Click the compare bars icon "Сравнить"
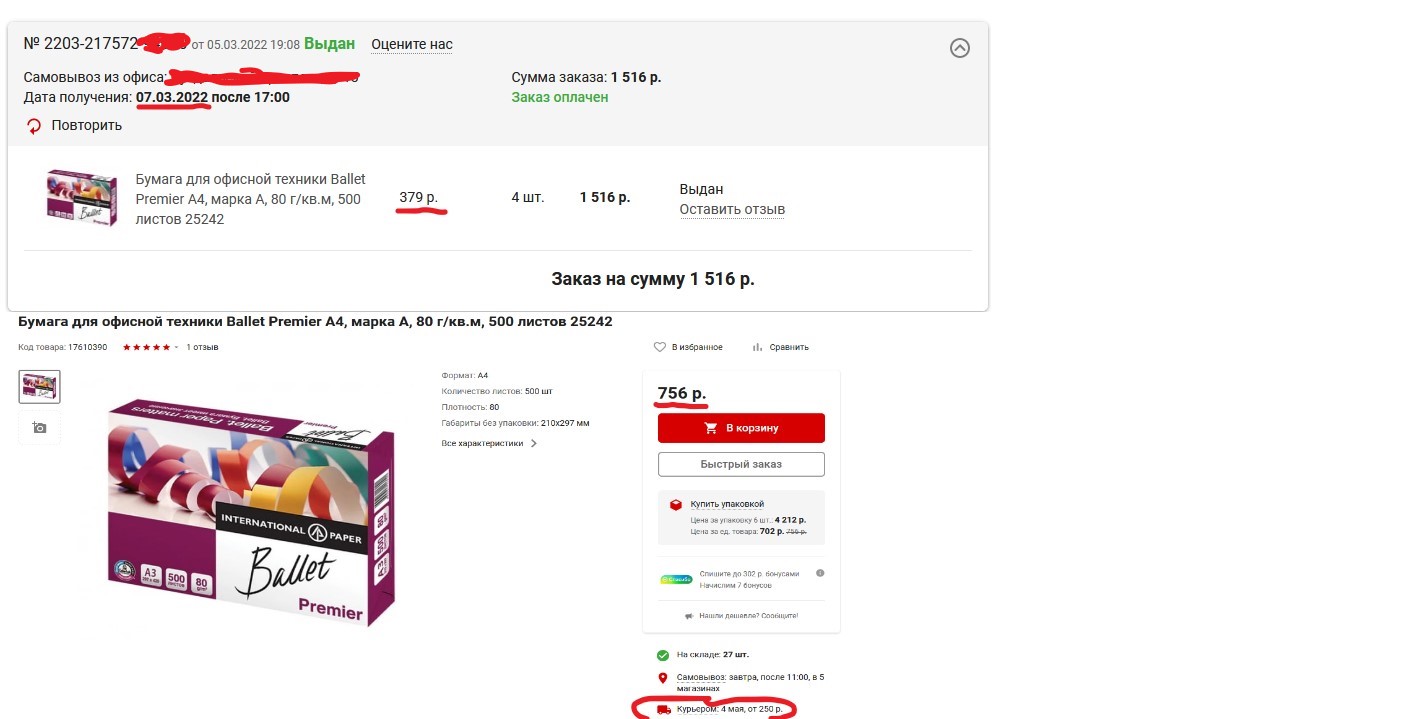Screen dimensions: 1416x719 point(757,347)
